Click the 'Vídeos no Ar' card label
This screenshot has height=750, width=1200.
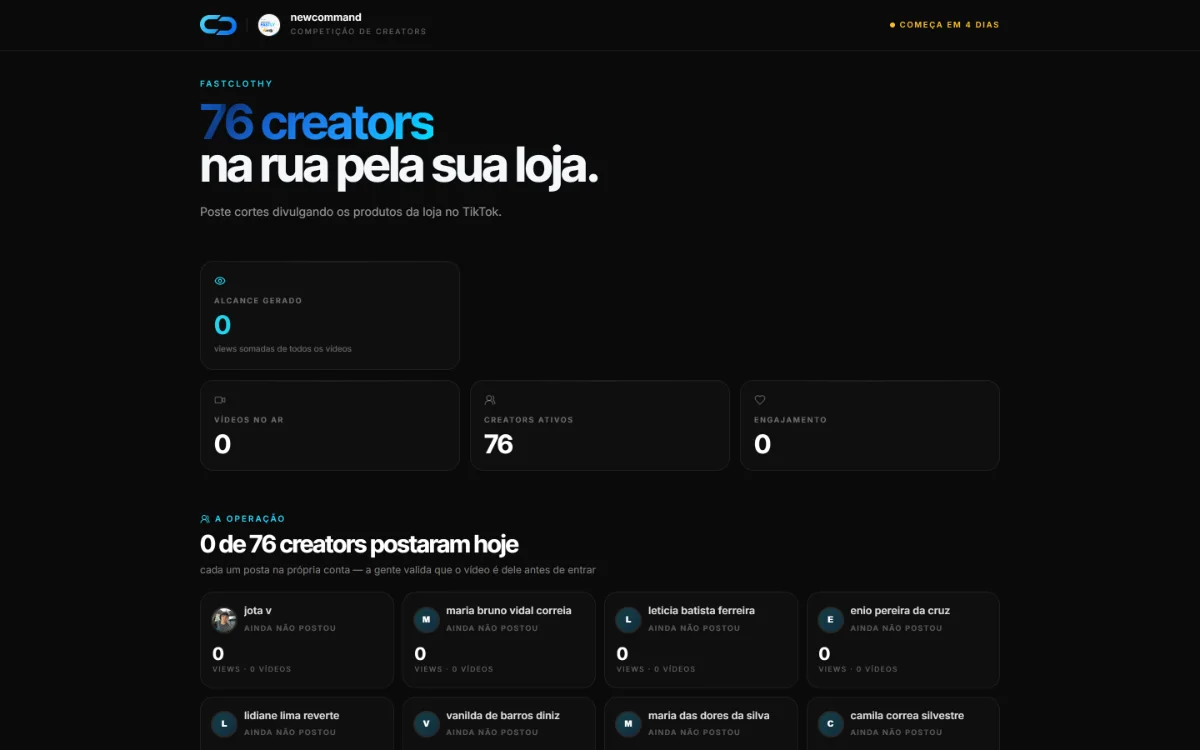(249, 420)
